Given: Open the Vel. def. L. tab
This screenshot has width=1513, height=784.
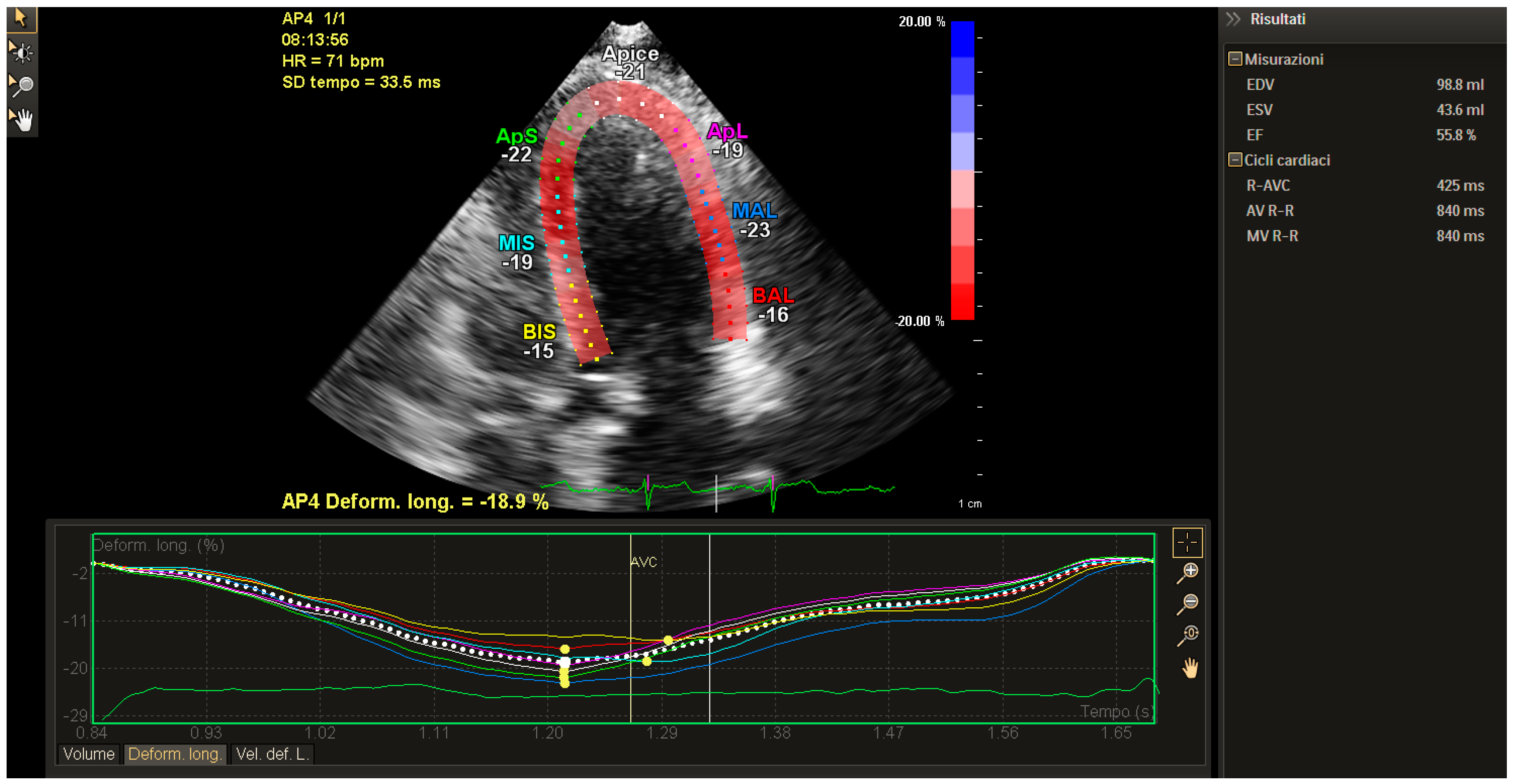Looking at the screenshot, I should [272, 754].
